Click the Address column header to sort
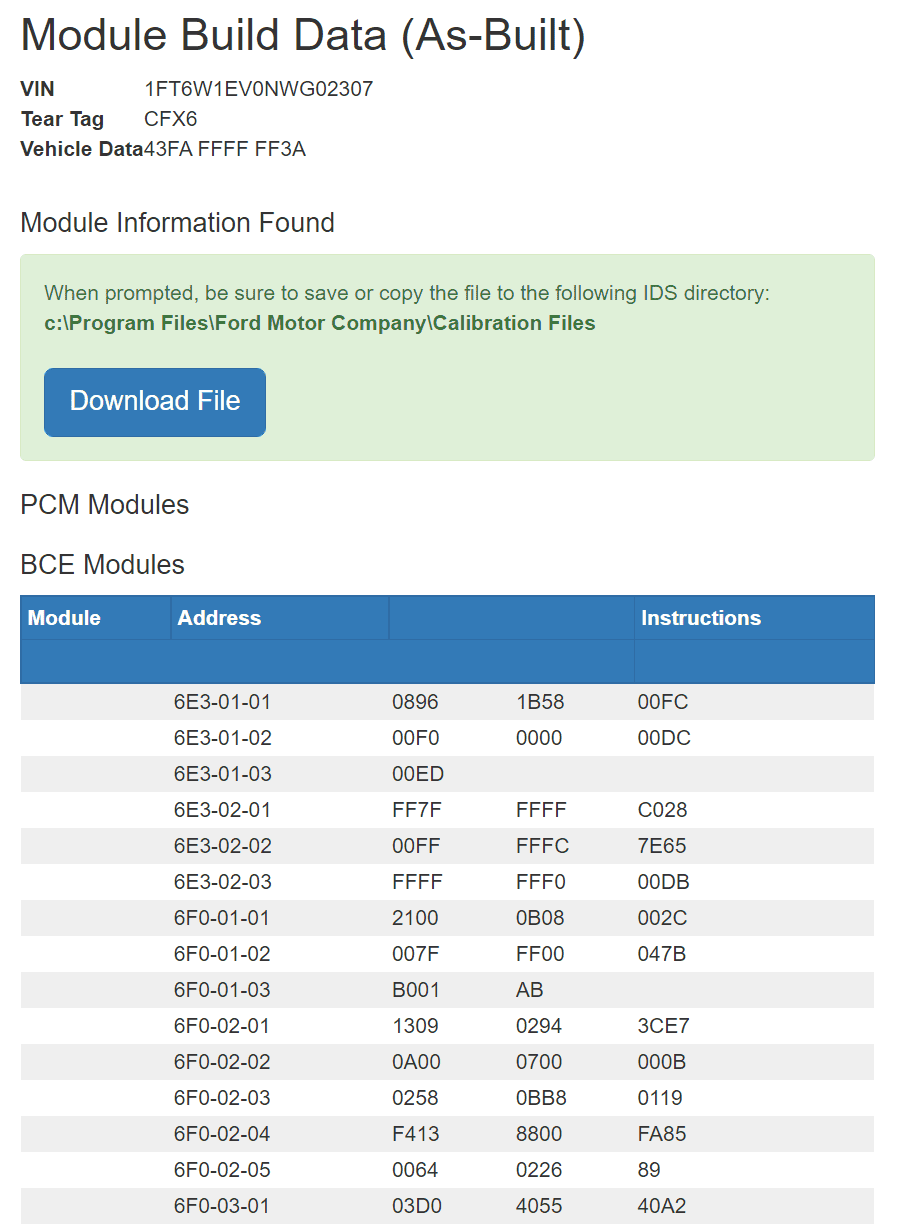 (x=218, y=617)
